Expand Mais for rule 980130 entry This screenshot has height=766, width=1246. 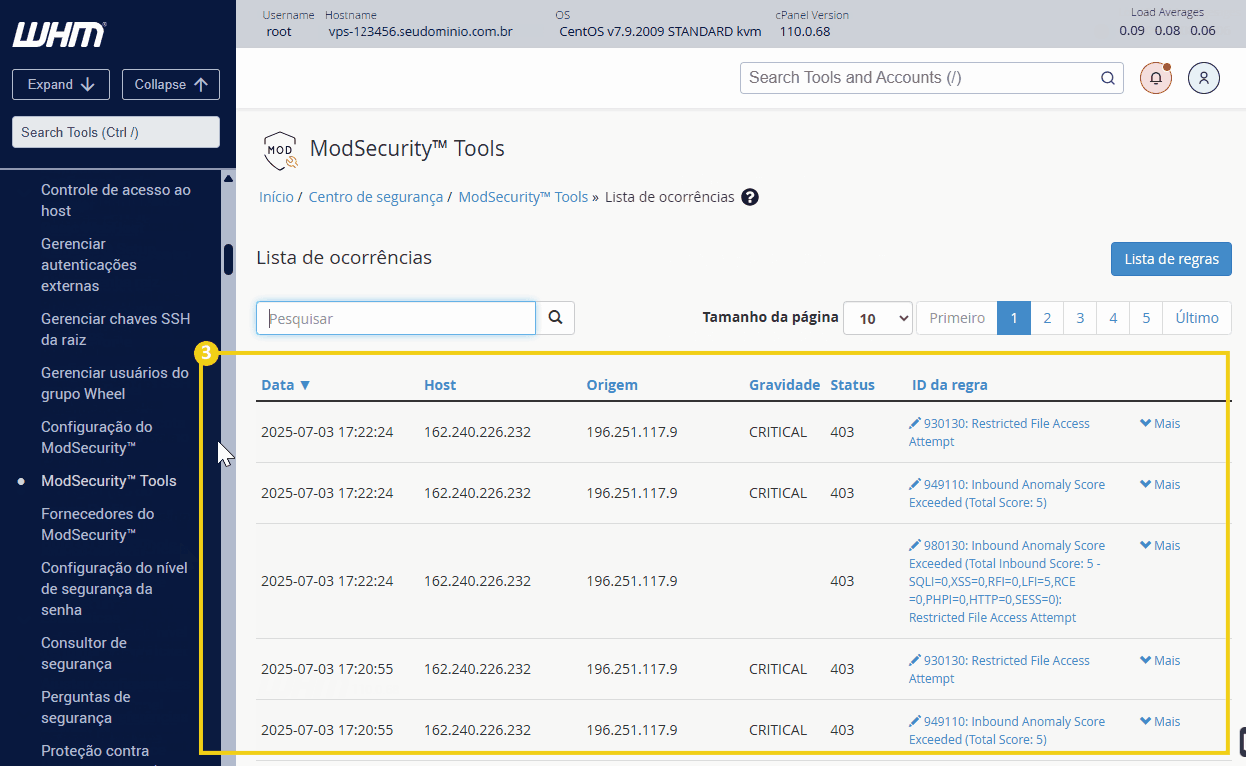(1160, 545)
